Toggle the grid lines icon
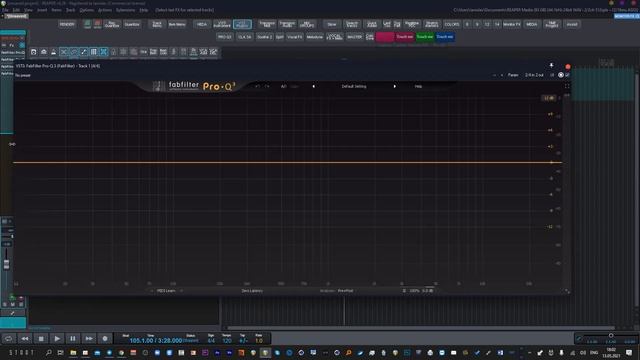 93,52
